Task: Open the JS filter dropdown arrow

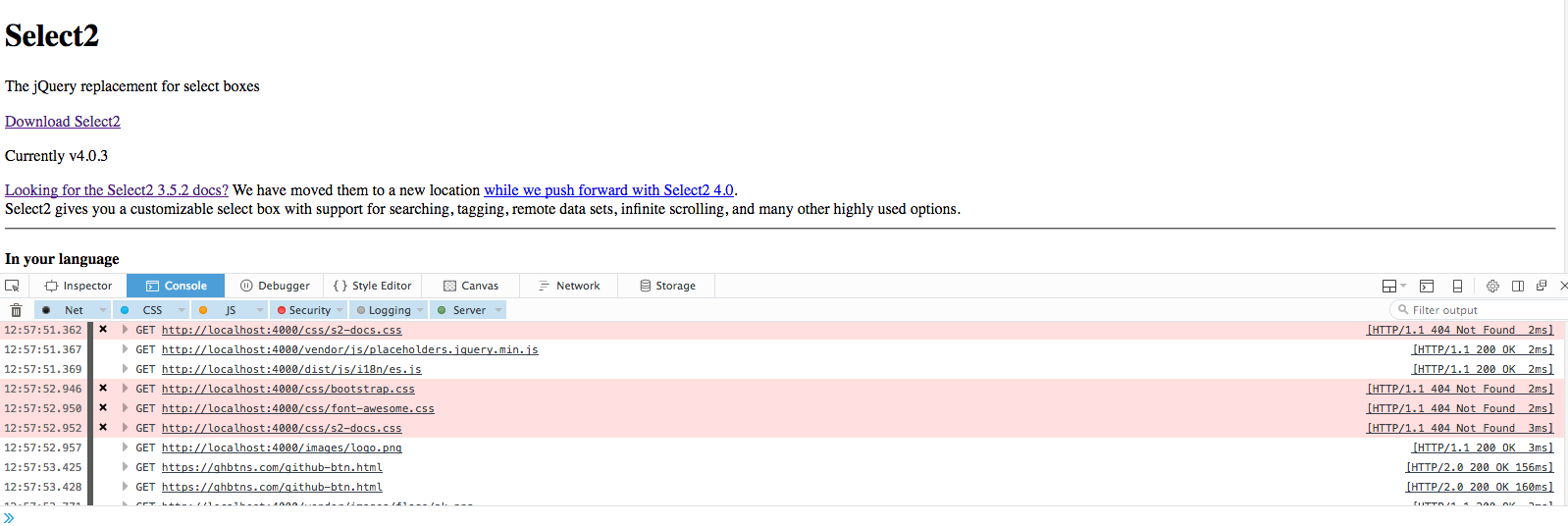Action: point(260,310)
